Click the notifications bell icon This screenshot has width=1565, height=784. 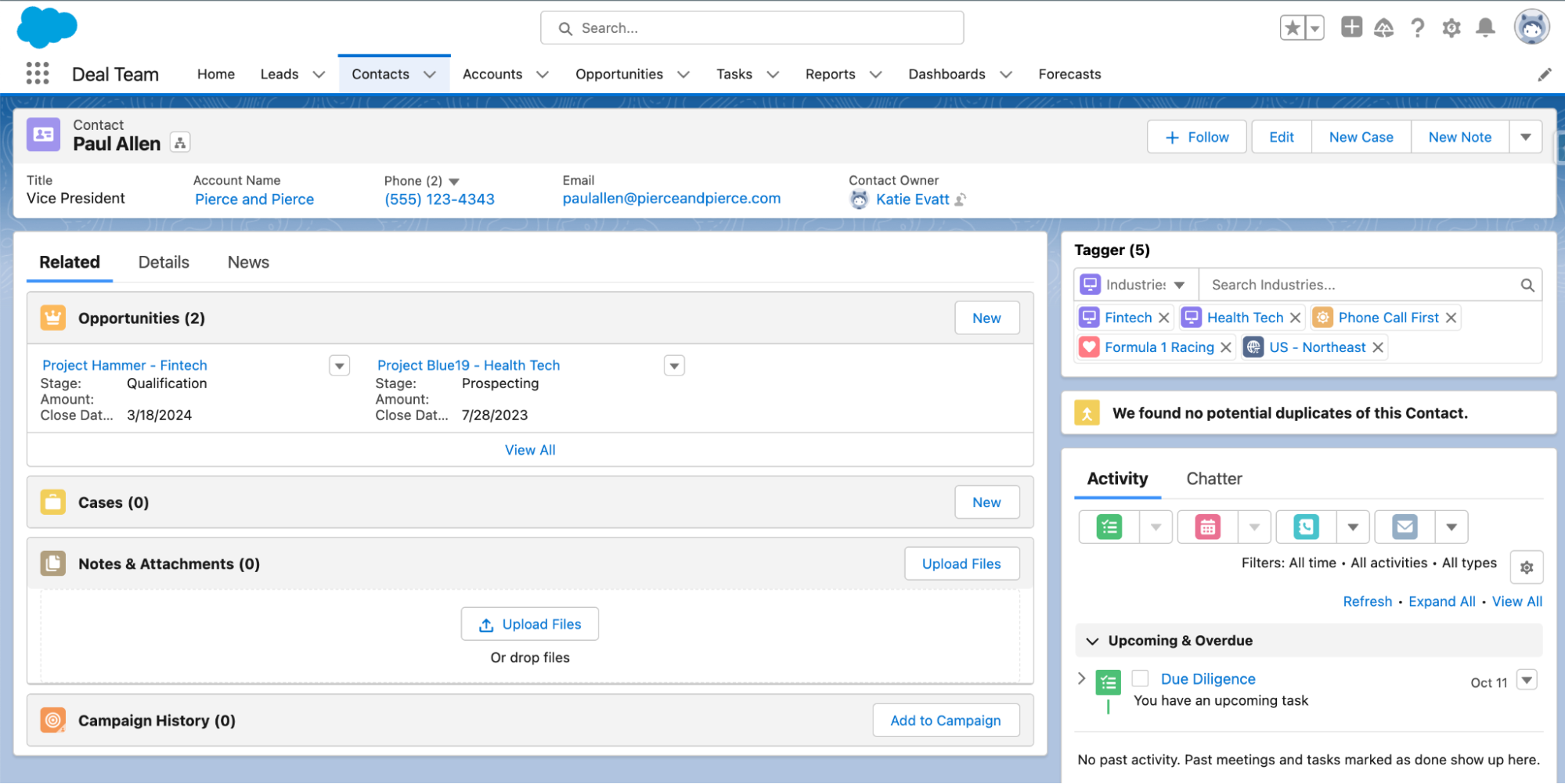point(1485,28)
